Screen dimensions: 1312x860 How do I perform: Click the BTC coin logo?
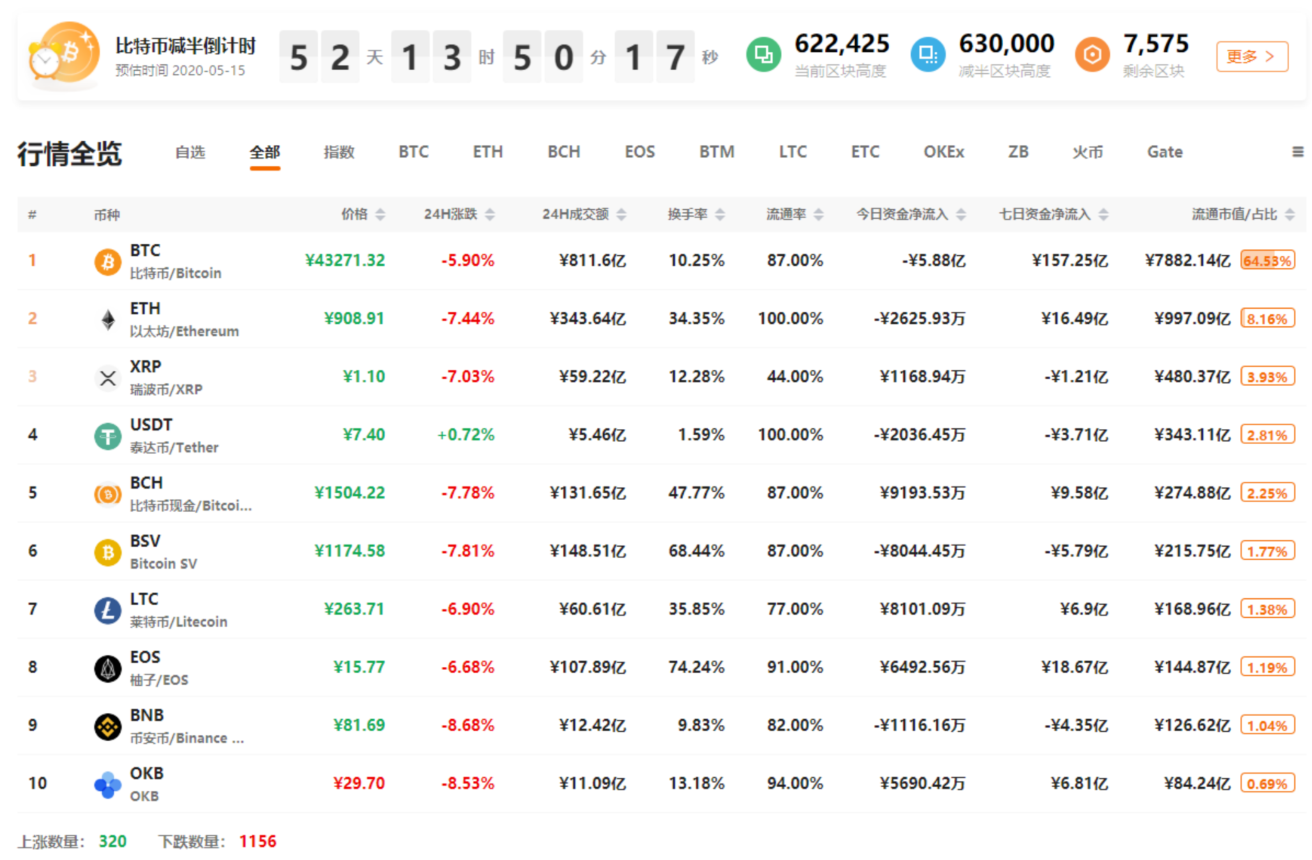[107, 261]
